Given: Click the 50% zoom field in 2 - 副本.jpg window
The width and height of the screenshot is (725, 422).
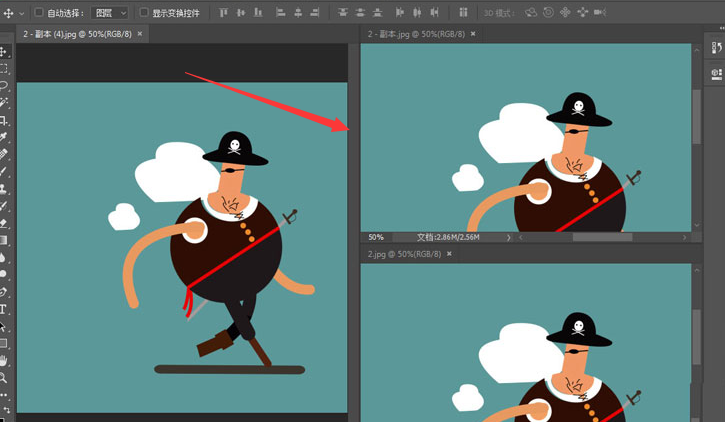Looking at the screenshot, I should (375, 238).
